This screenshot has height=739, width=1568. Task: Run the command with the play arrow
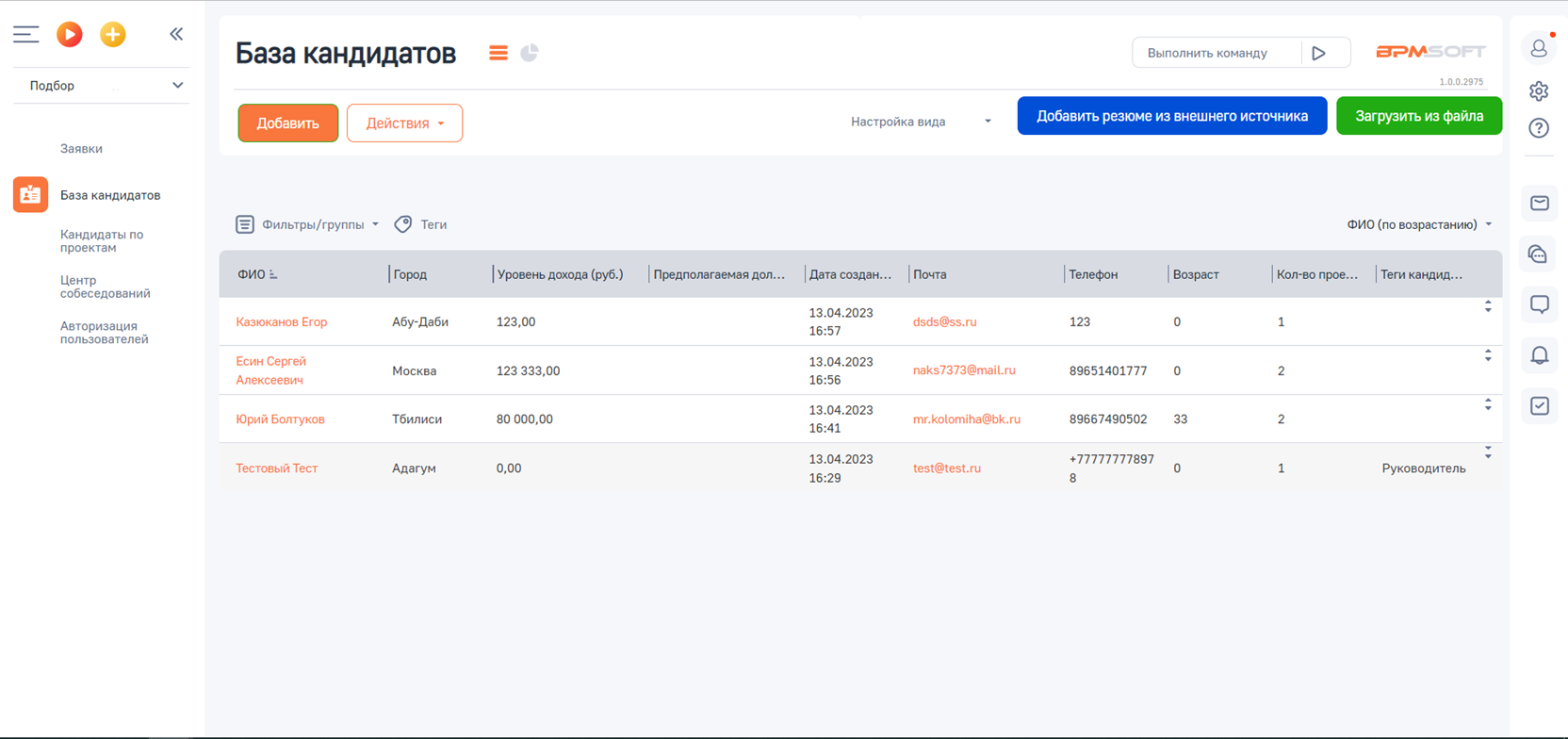[1319, 53]
